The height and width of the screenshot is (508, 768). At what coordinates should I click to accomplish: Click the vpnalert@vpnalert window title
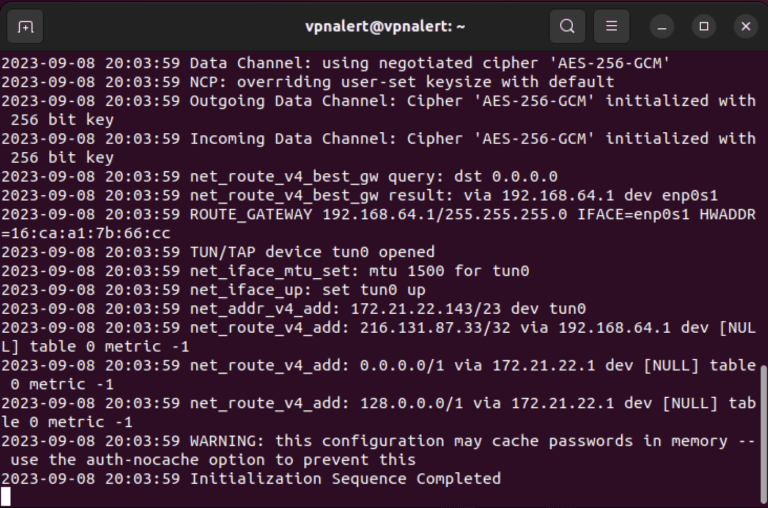384,26
